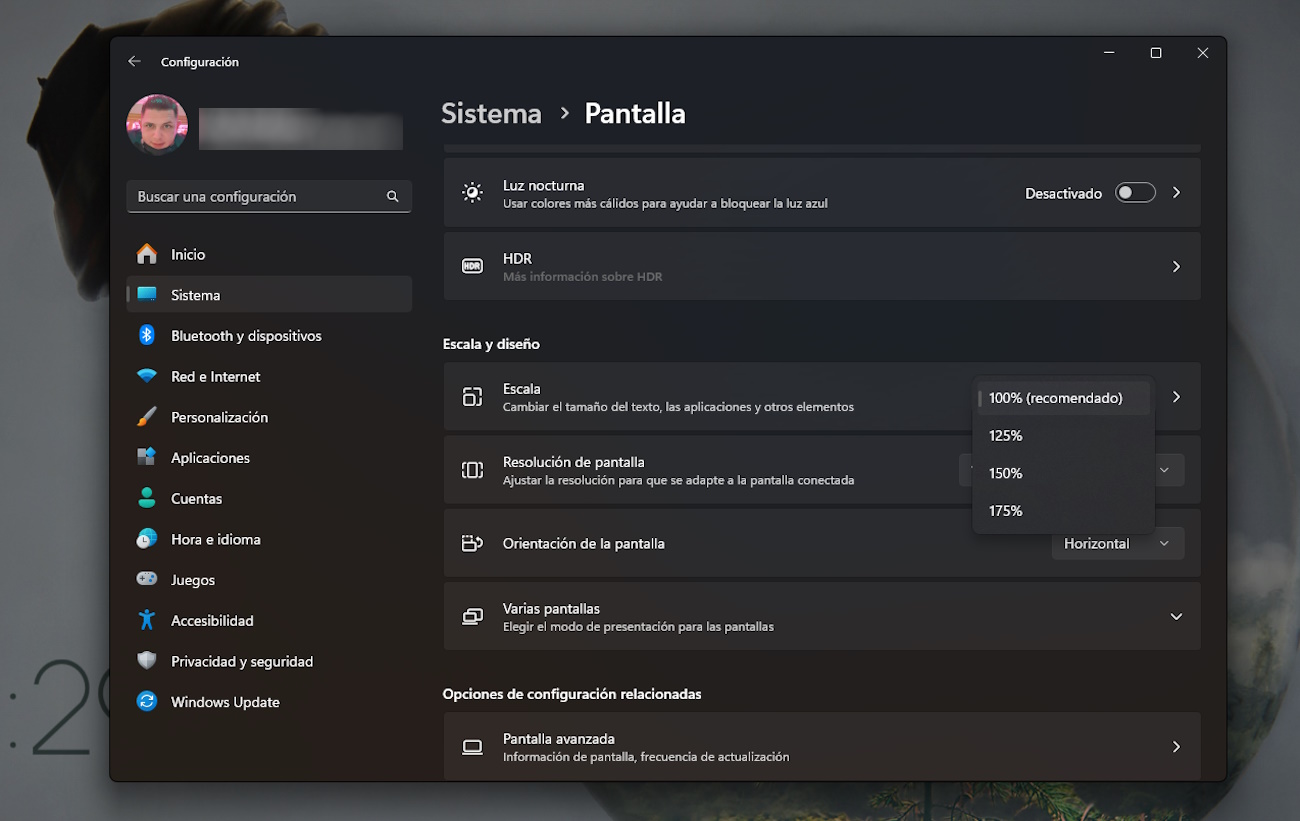Select 100% (recomendado) scale option

[1063, 398]
